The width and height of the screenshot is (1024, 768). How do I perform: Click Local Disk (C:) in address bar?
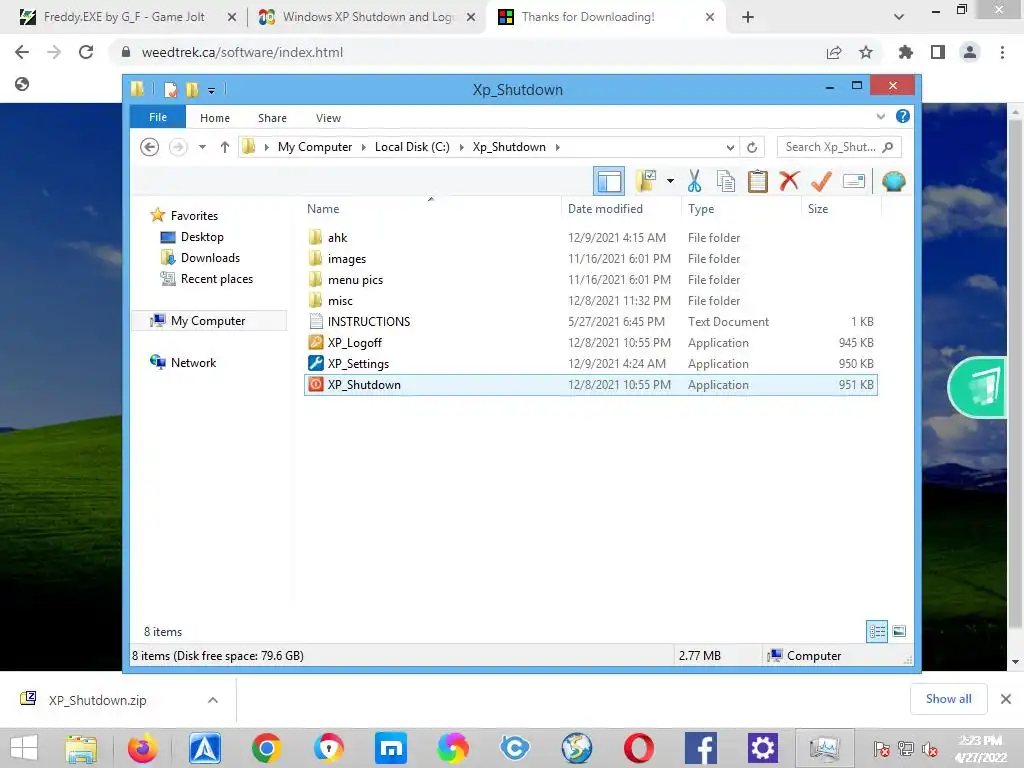[412, 147]
